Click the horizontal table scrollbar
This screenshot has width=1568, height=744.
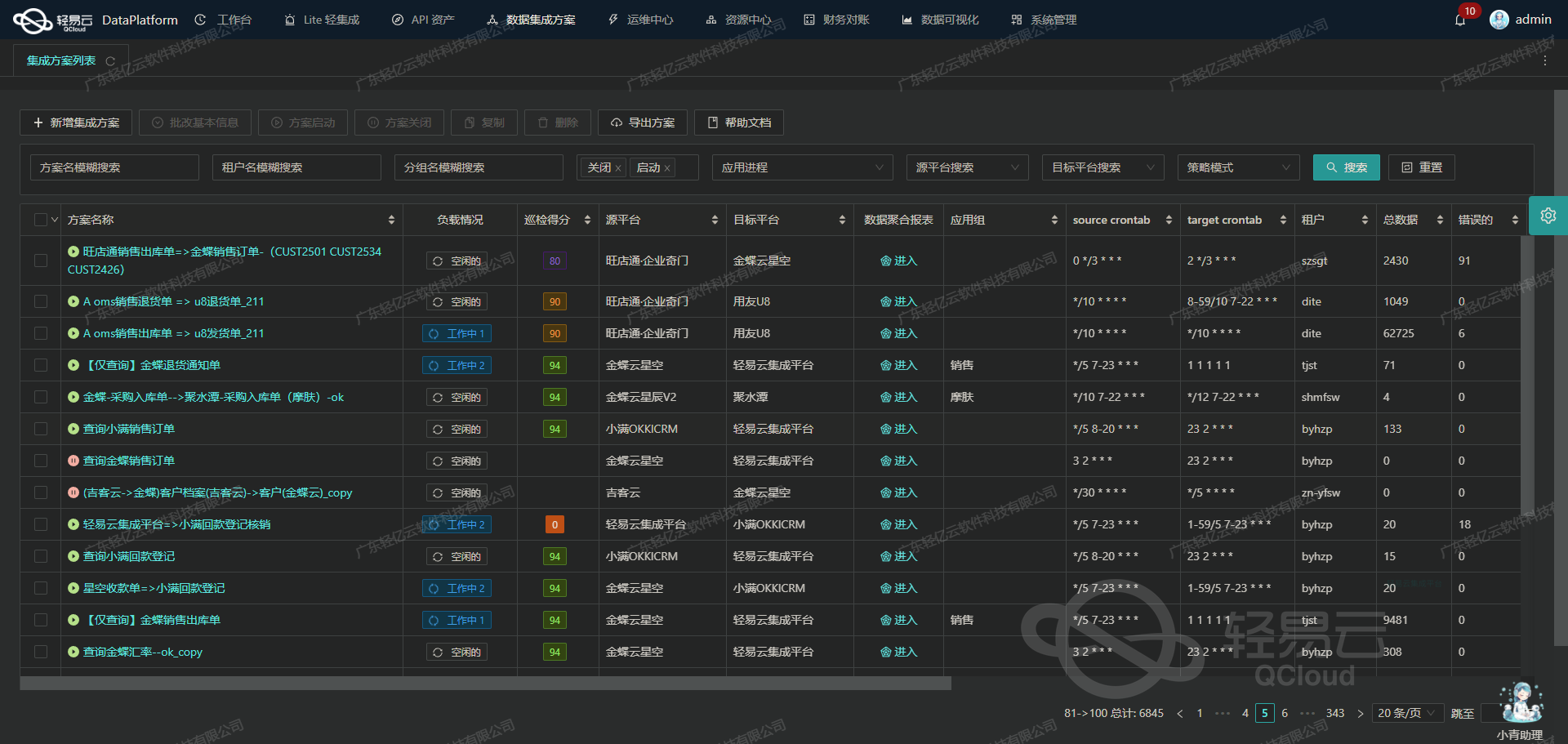485,683
